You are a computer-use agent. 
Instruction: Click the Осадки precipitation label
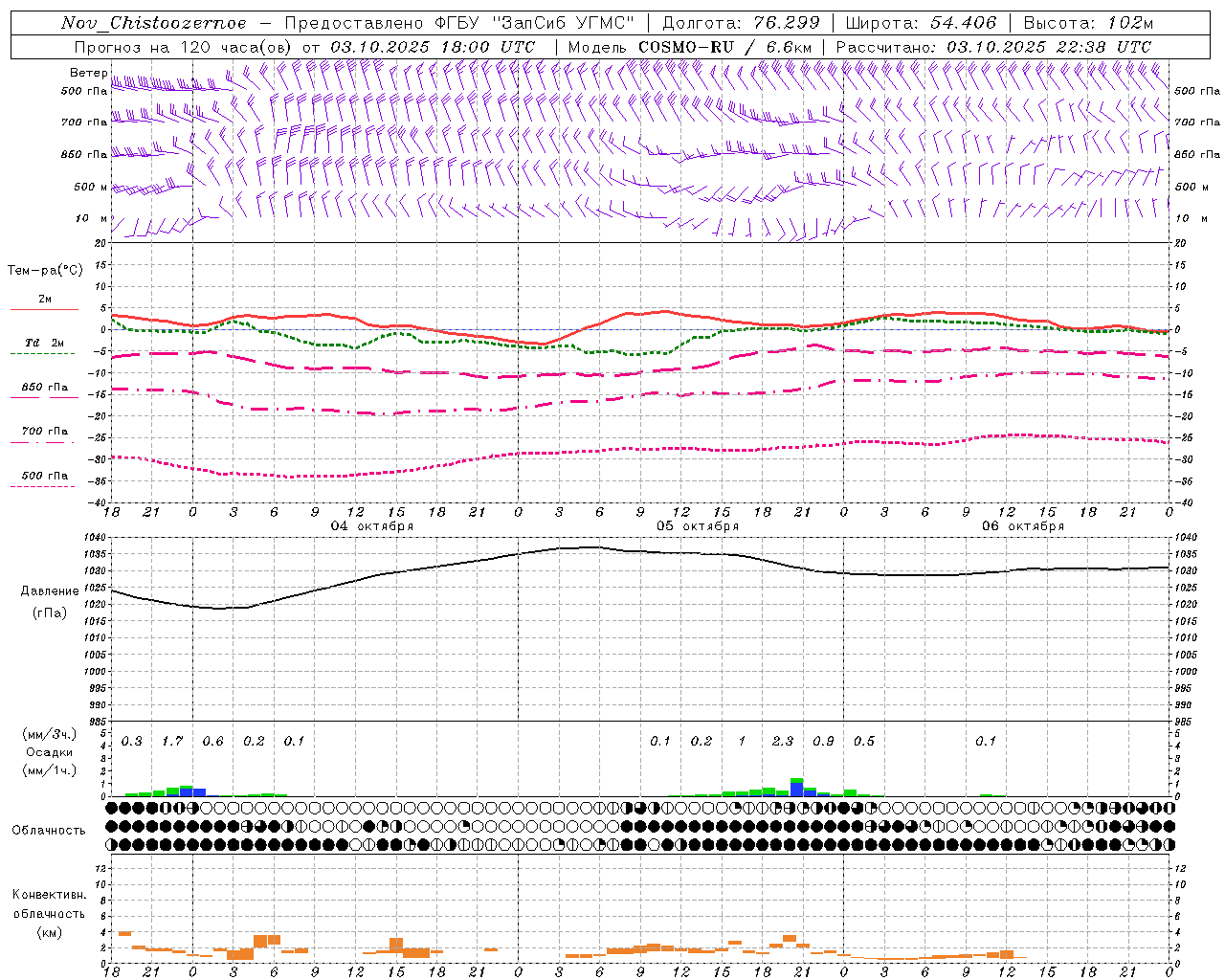coord(50,752)
